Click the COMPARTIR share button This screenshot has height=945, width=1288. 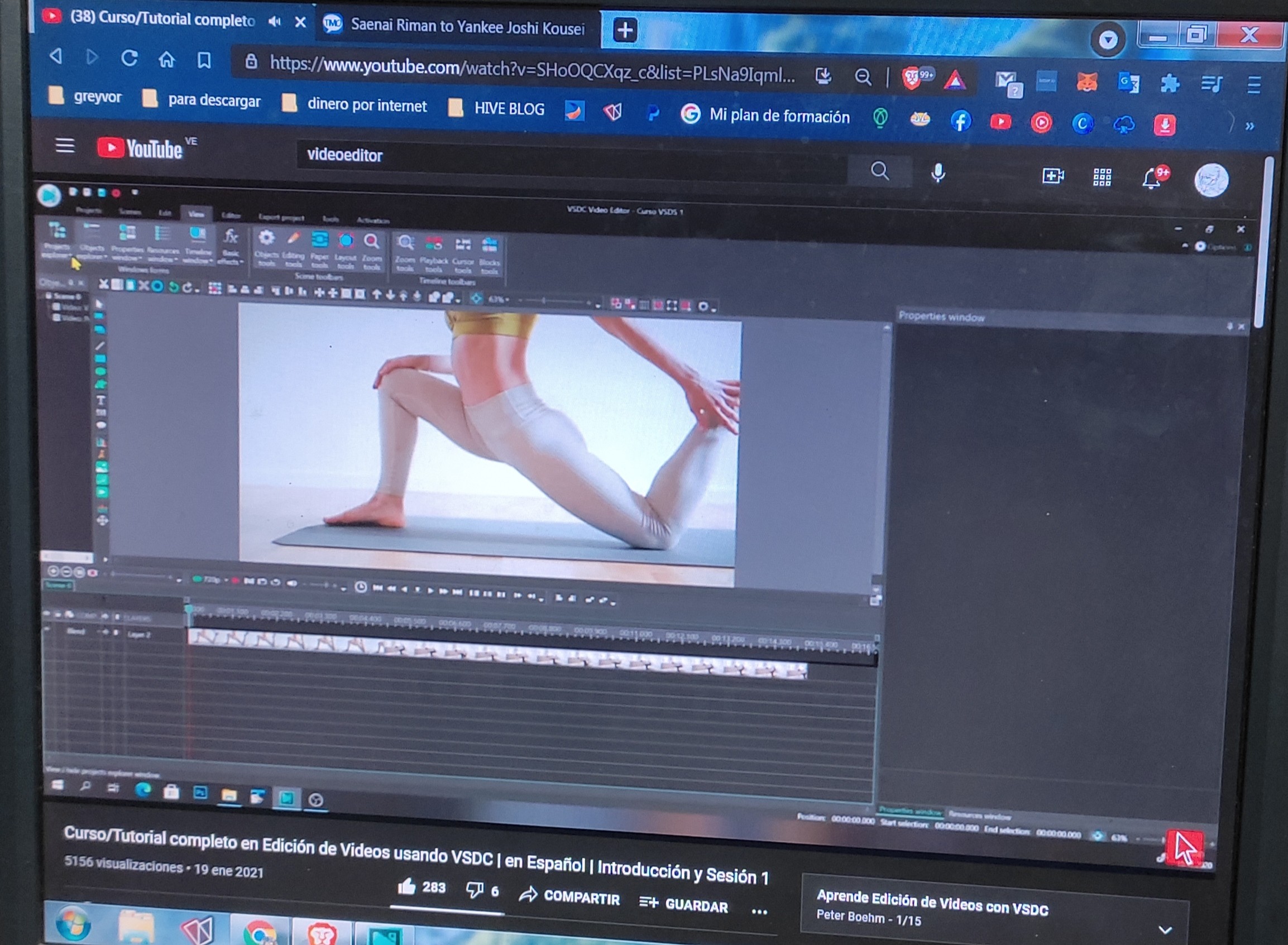click(x=569, y=896)
